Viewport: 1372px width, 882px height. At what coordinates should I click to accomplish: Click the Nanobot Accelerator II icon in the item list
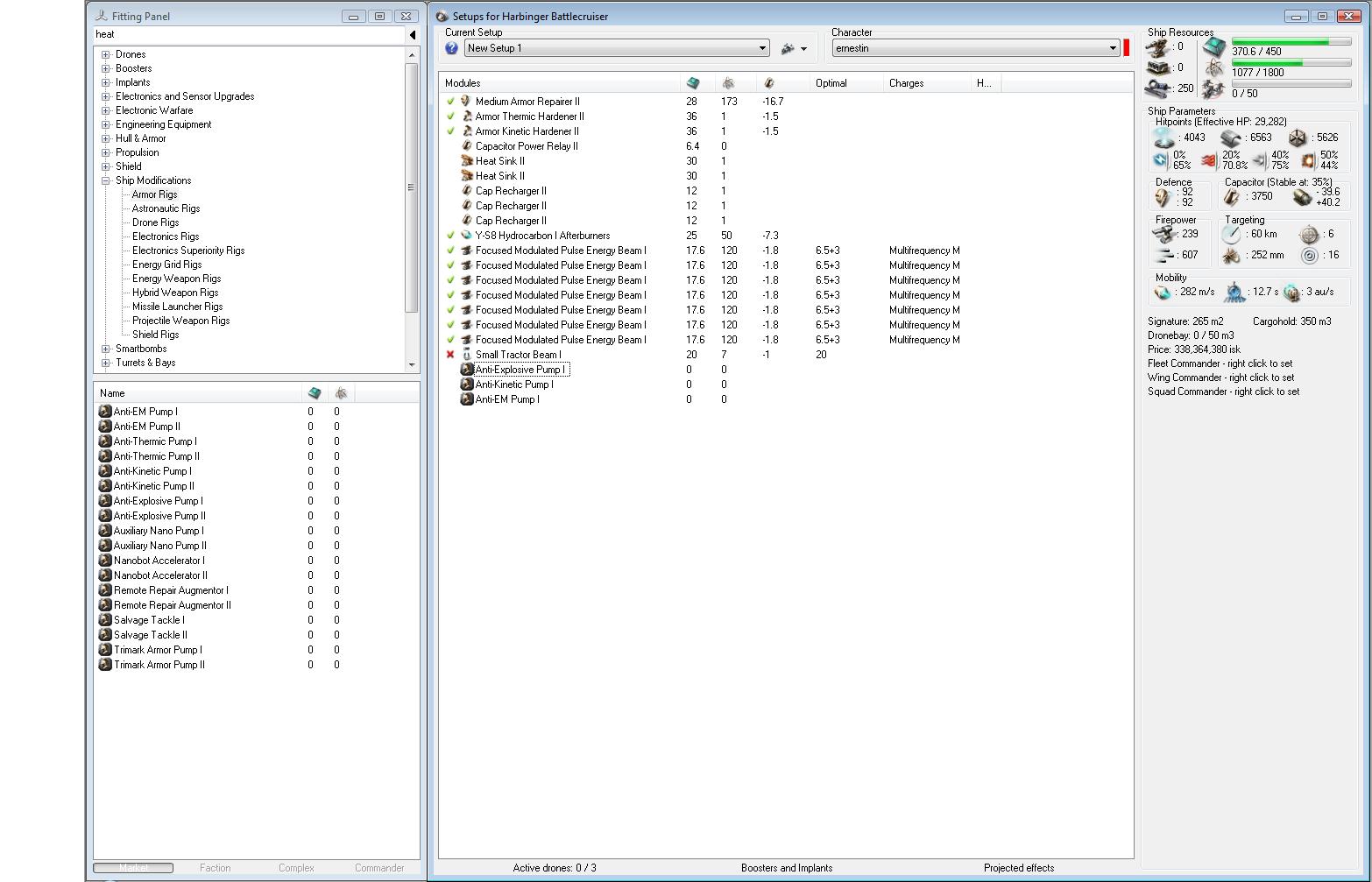(x=105, y=575)
